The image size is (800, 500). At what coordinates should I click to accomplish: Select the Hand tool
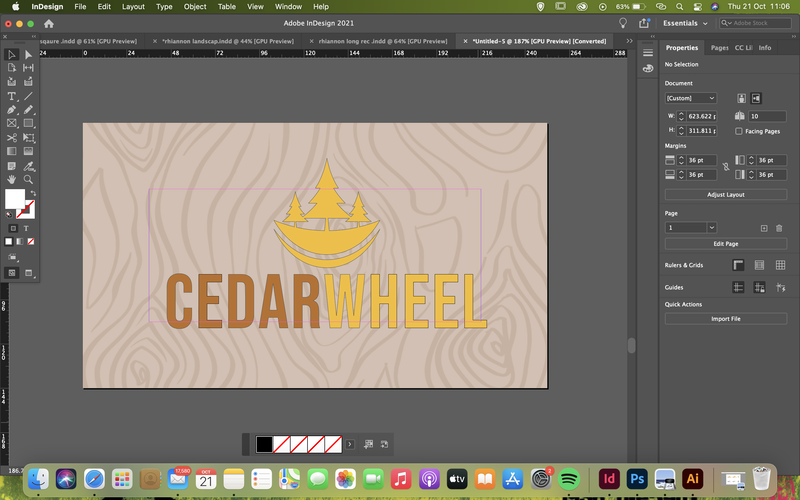point(11,179)
